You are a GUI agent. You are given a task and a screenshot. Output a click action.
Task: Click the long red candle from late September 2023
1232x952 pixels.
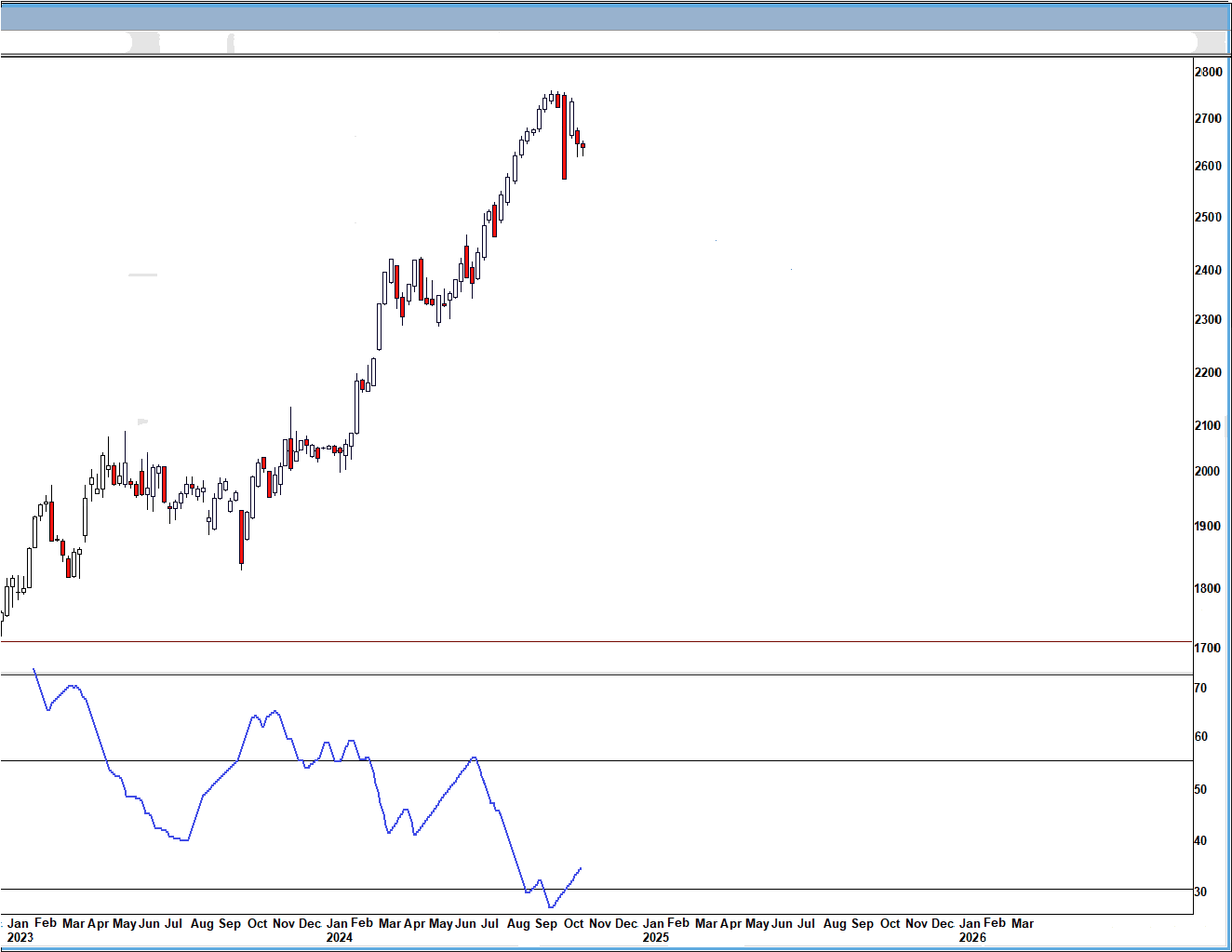click(242, 537)
